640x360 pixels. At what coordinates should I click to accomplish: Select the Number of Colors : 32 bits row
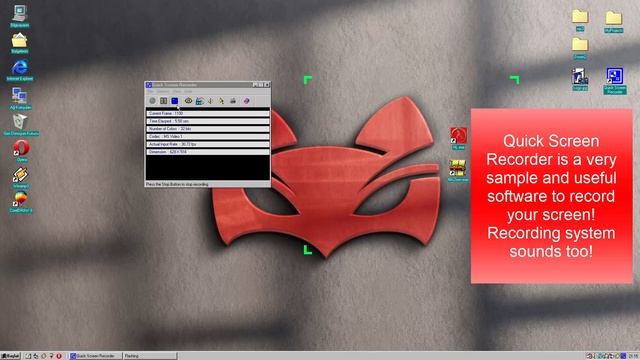point(208,129)
